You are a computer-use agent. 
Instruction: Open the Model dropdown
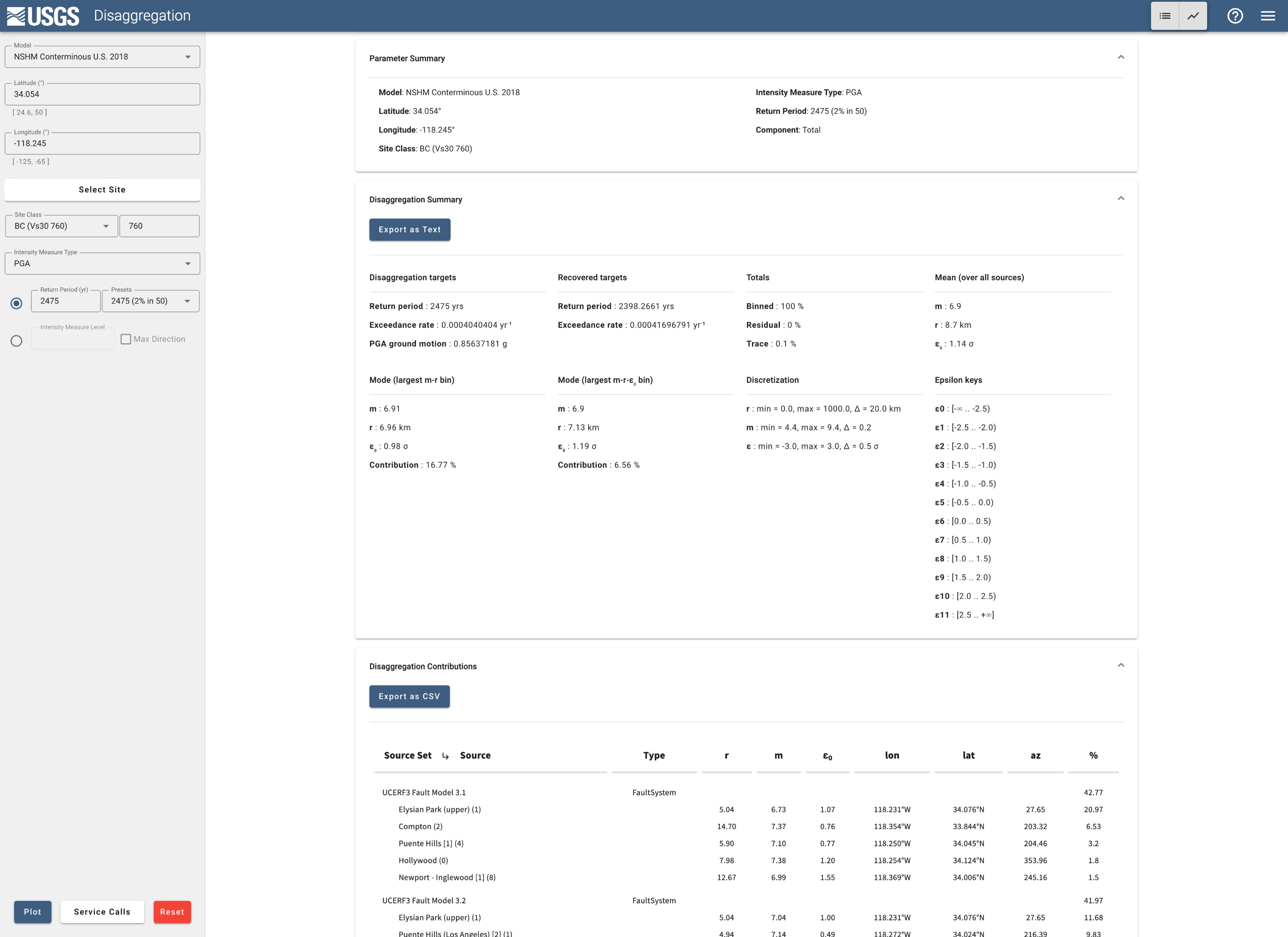102,57
